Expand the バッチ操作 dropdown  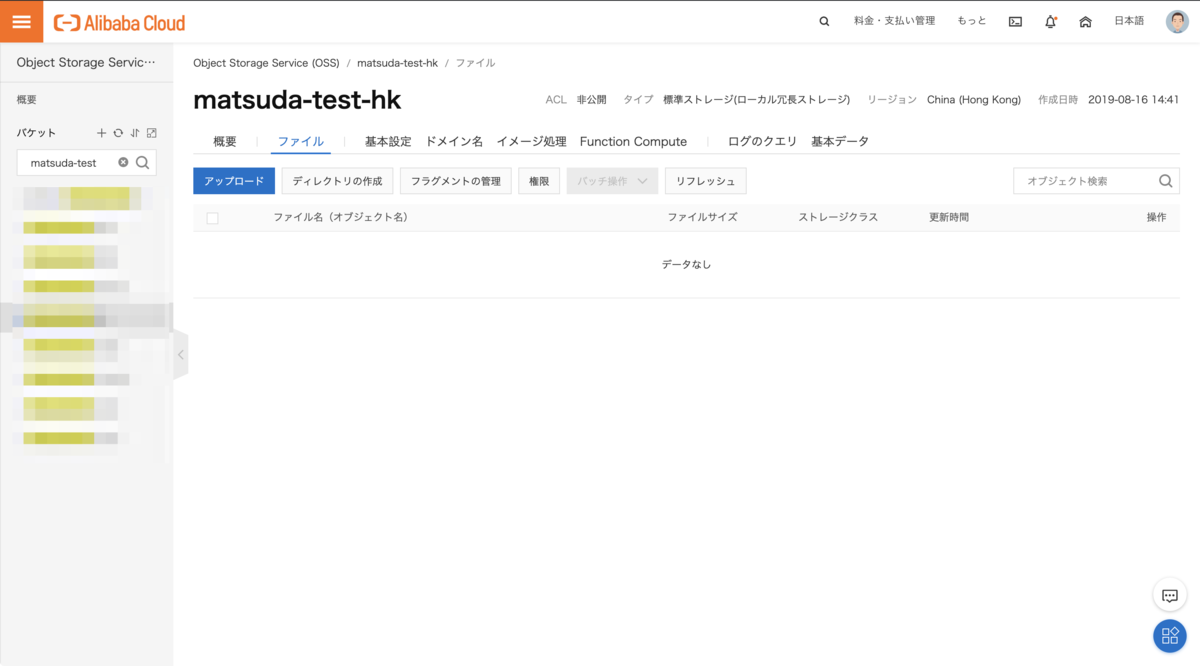click(x=612, y=181)
